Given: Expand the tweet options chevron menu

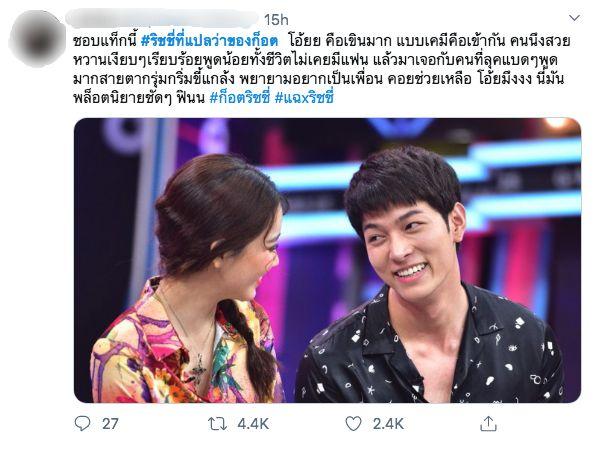Looking at the screenshot, I should coord(574,18).
